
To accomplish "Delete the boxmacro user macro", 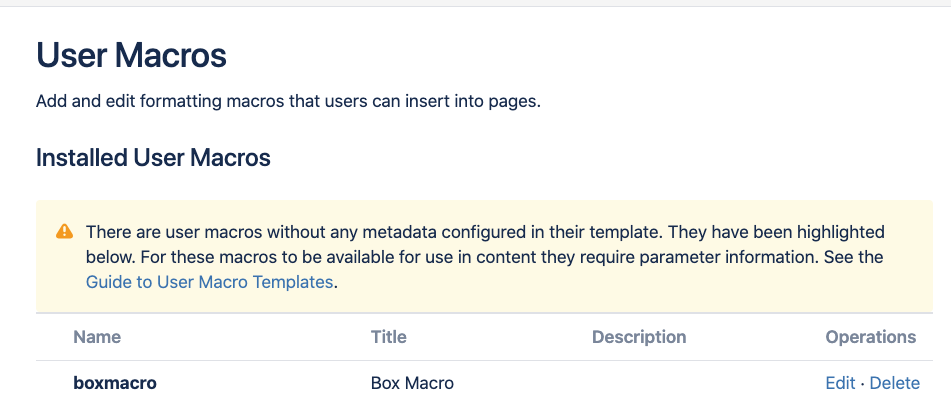I will pyautogui.click(x=895, y=383).
